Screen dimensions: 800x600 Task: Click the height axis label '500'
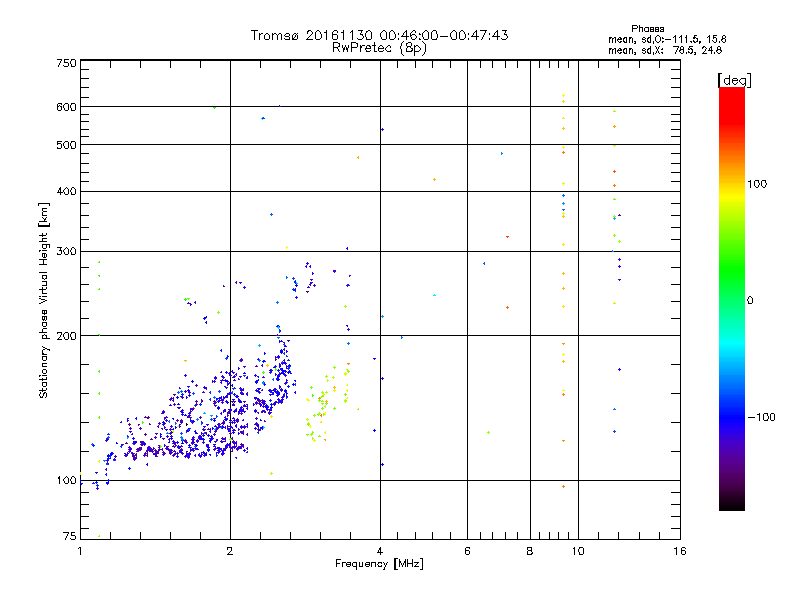point(66,145)
